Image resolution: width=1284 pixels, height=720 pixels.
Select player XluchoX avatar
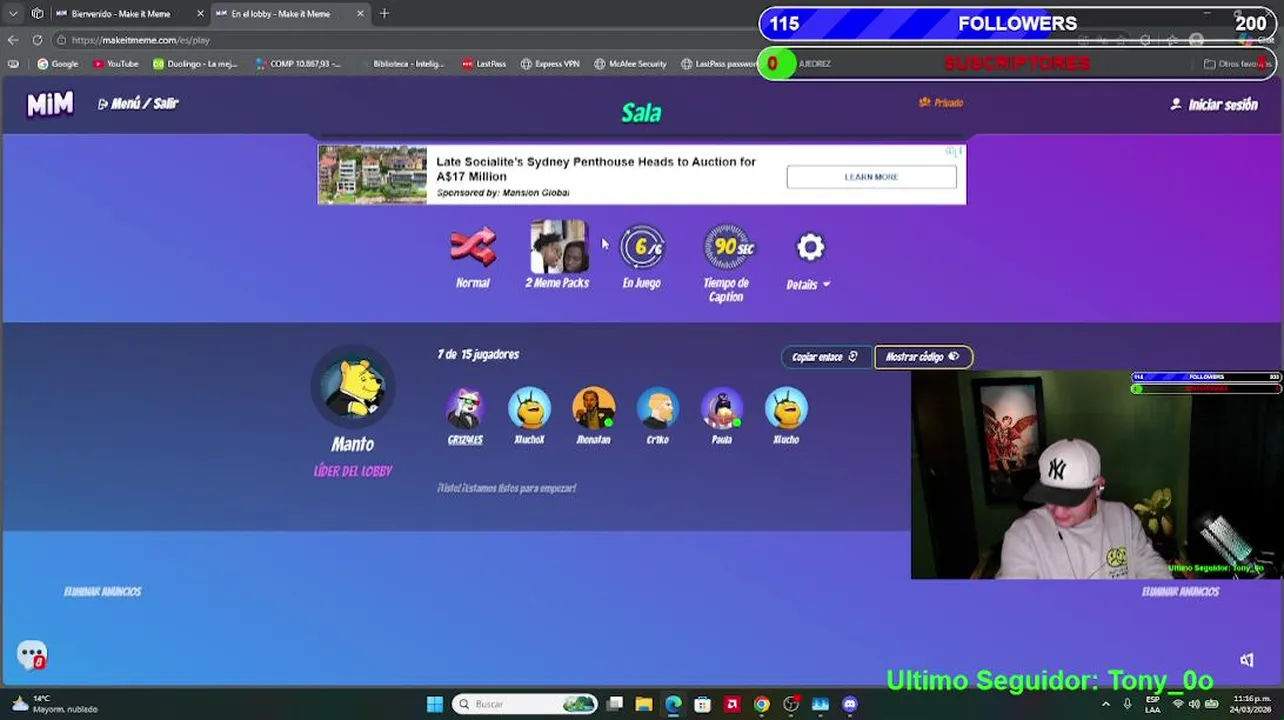[529, 408]
